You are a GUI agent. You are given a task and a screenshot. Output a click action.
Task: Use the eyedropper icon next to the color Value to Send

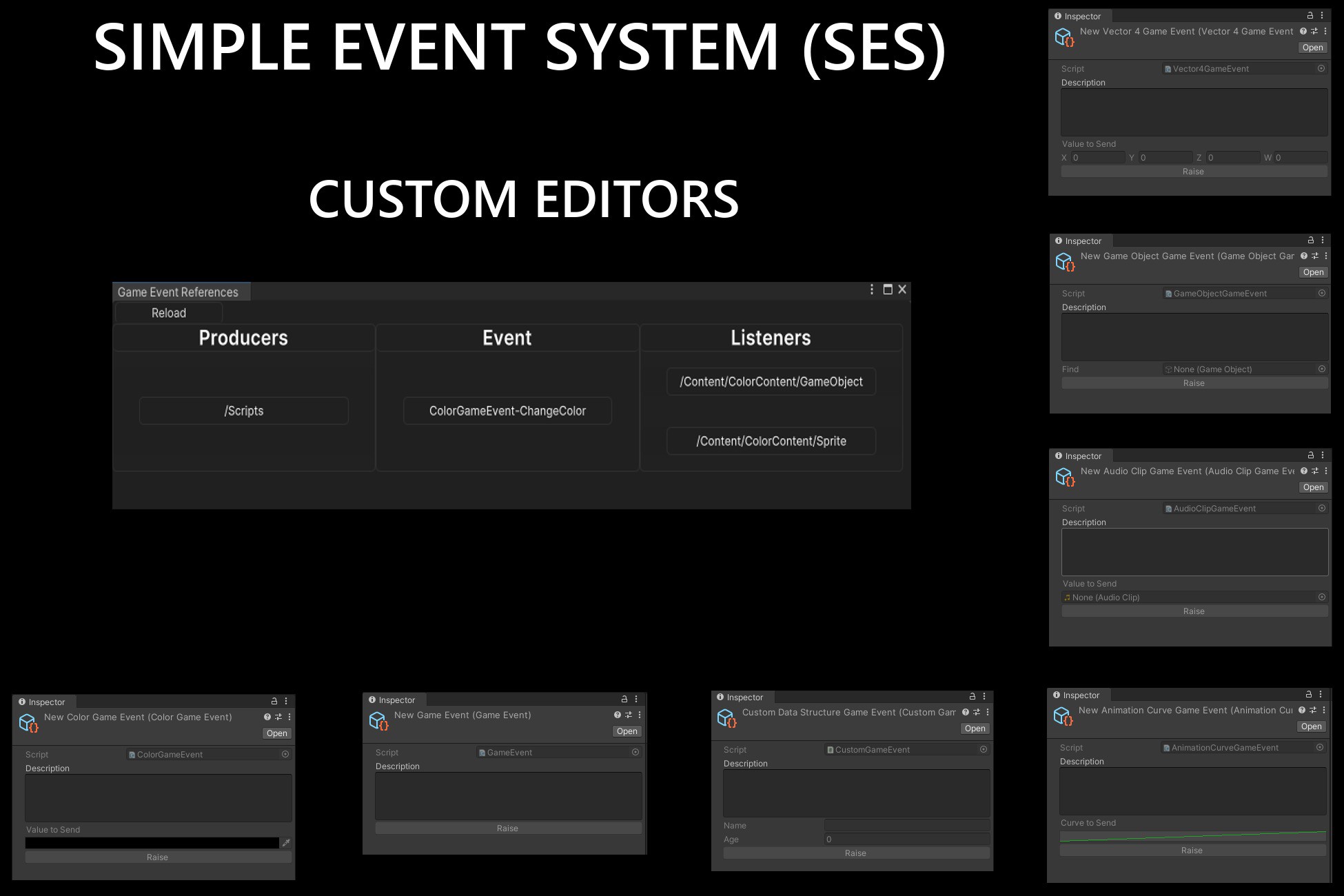click(286, 842)
